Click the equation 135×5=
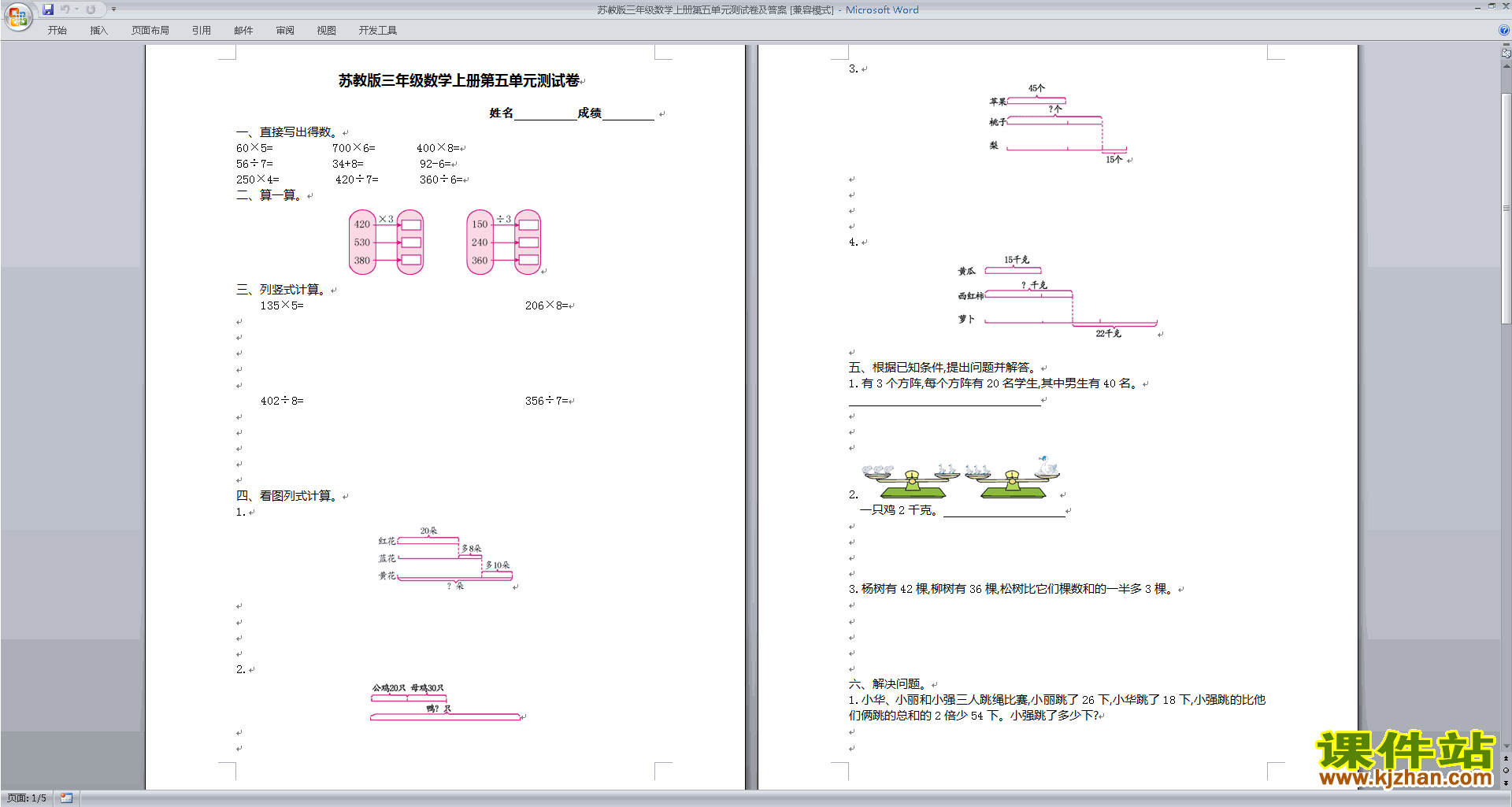Screen dimensions: 1512x807 (x=282, y=305)
